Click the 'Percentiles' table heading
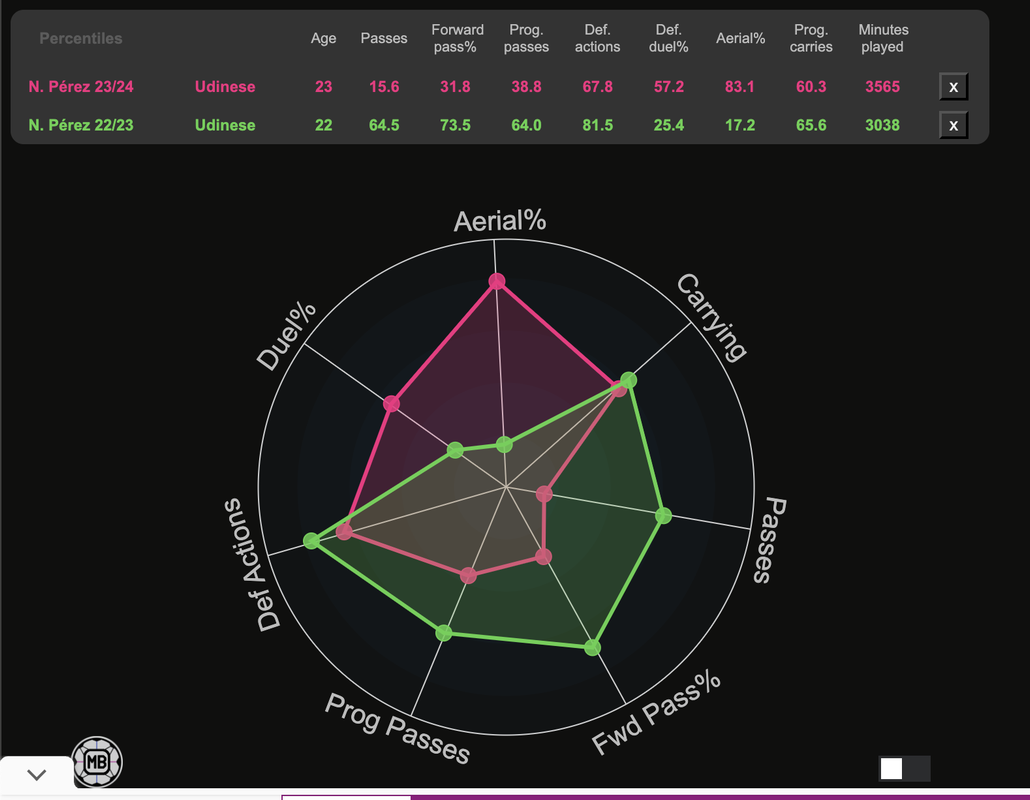The width and height of the screenshot is (1030, 800). [x=81, y=38]
